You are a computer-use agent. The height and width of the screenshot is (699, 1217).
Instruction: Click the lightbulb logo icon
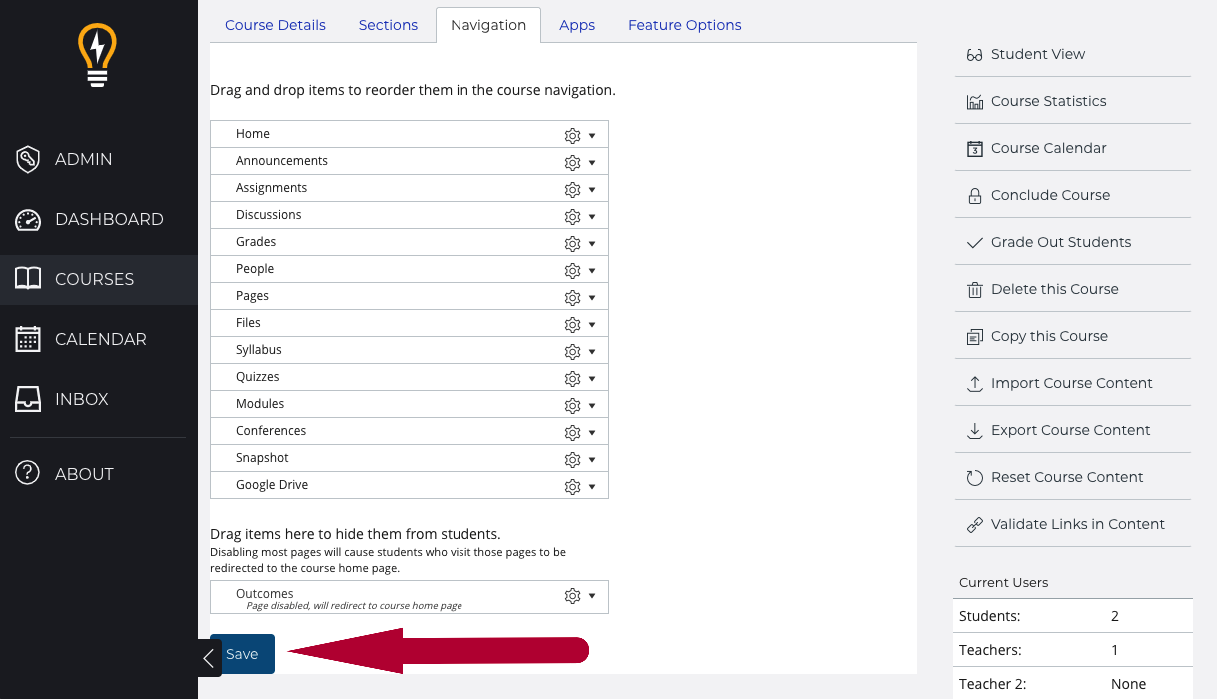(97, 55)
